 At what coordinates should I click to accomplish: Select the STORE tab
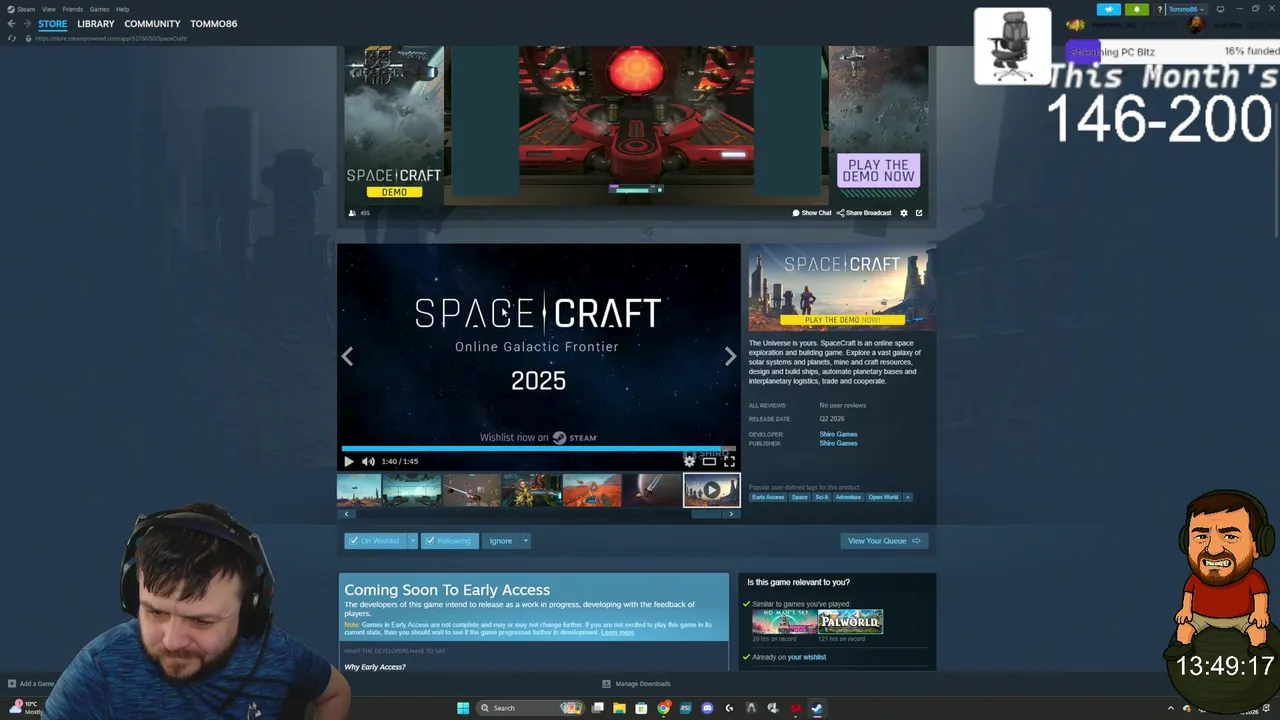click(x=53, y=23)
